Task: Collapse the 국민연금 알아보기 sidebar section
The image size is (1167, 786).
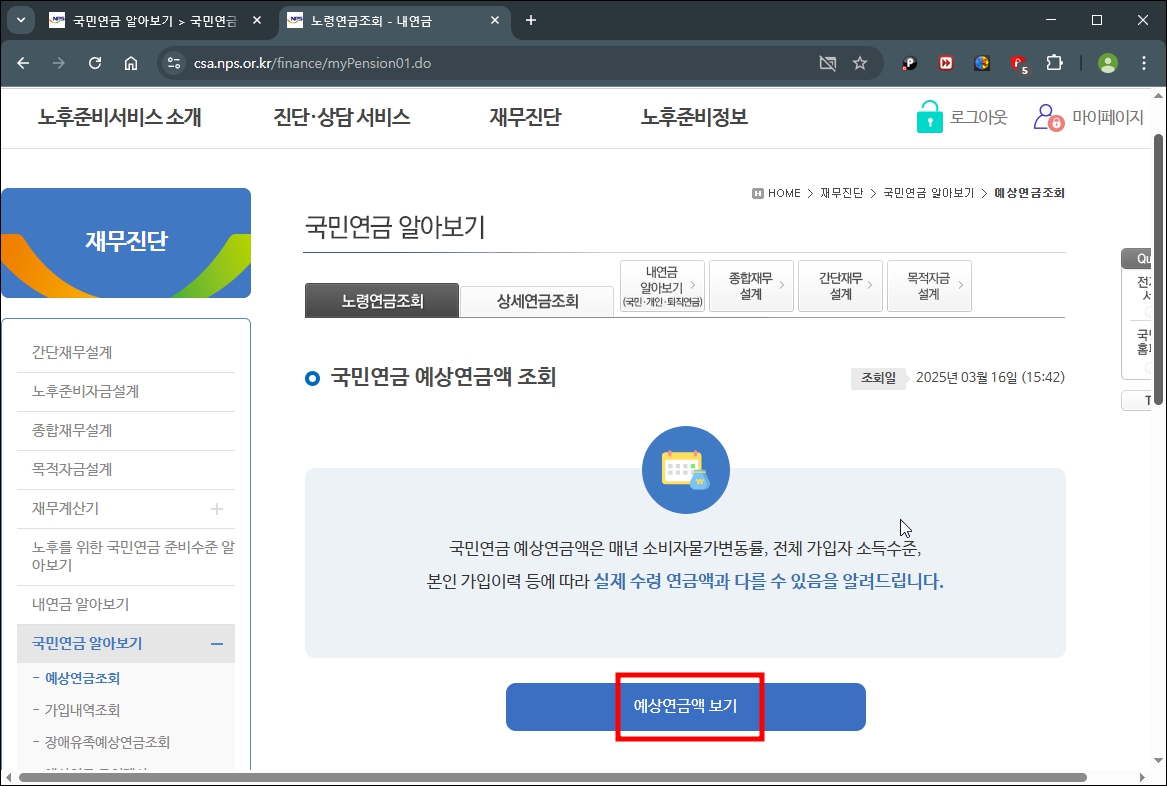Action: coord(219,644)
